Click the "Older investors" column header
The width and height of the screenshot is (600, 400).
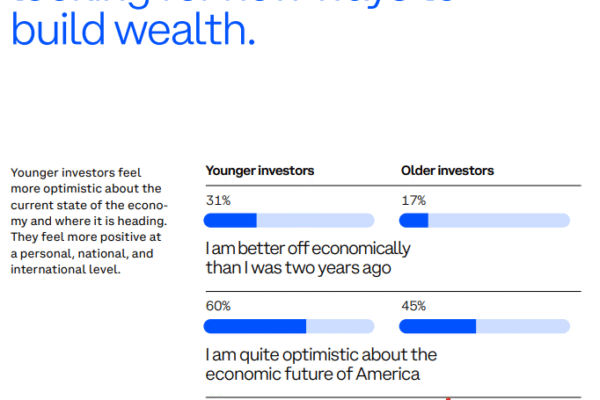click(x=447, y=171)
